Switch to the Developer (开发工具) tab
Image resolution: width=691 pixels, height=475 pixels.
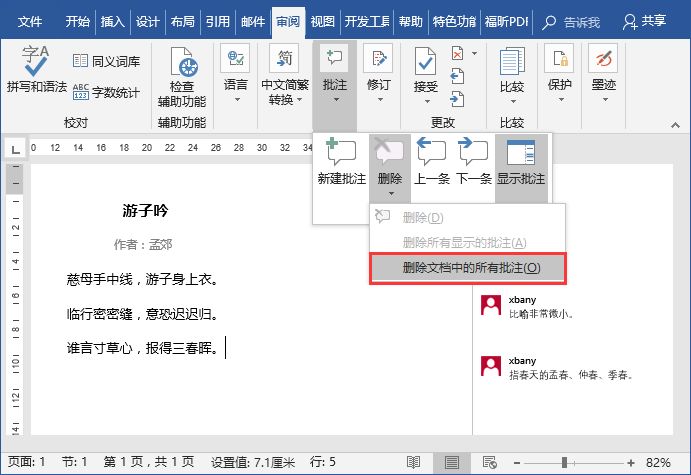(367, 22)
